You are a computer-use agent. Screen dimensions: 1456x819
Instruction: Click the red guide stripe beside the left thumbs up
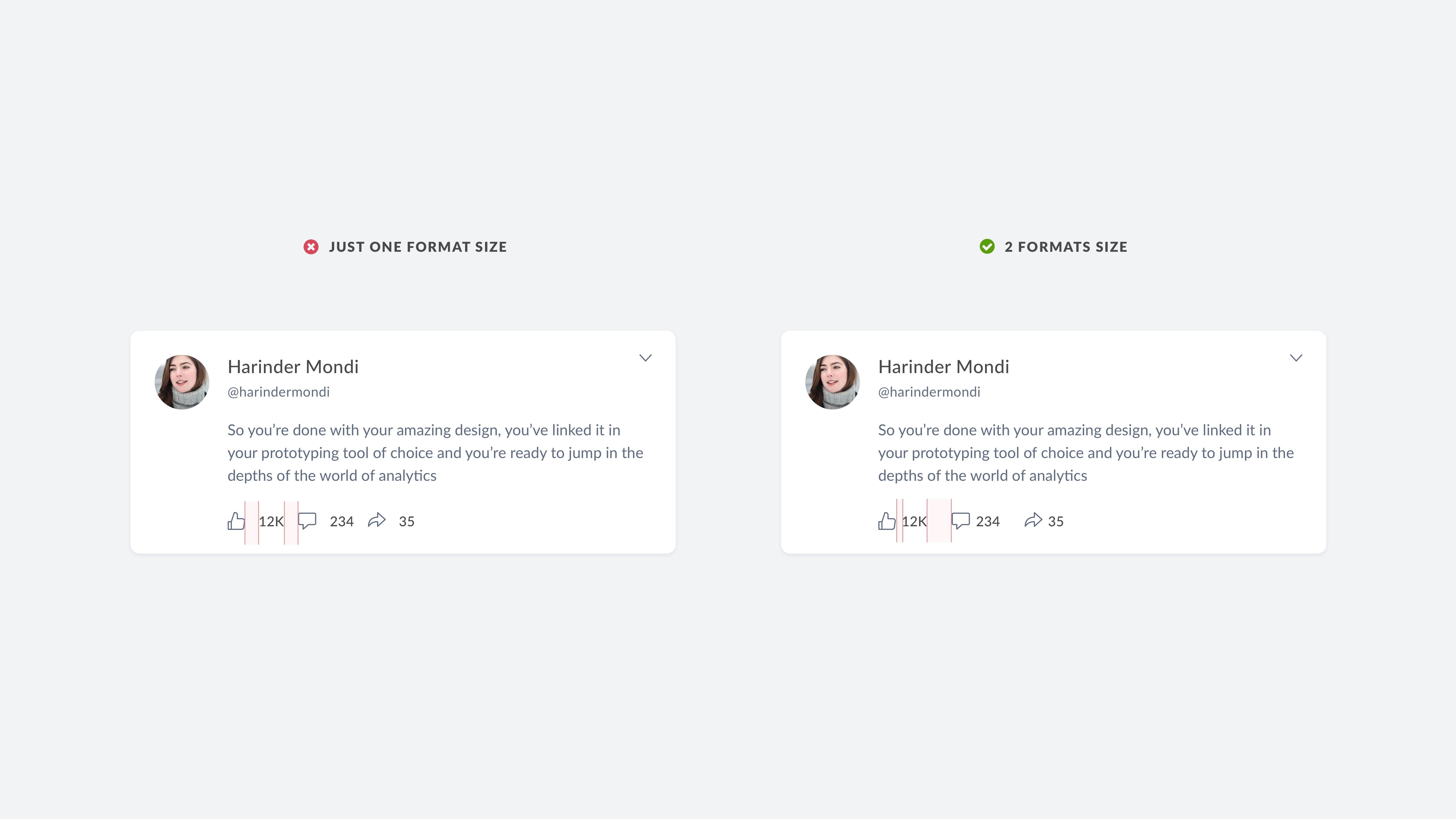(x=252, y=521)
